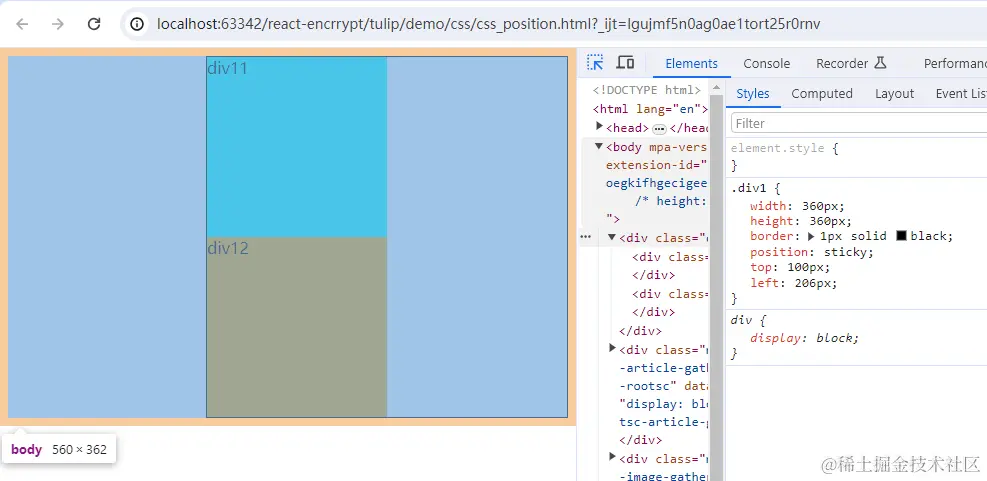Click the DOM tree vertical scrollbar
987x481 pixels.
click(x=717, y=286)
